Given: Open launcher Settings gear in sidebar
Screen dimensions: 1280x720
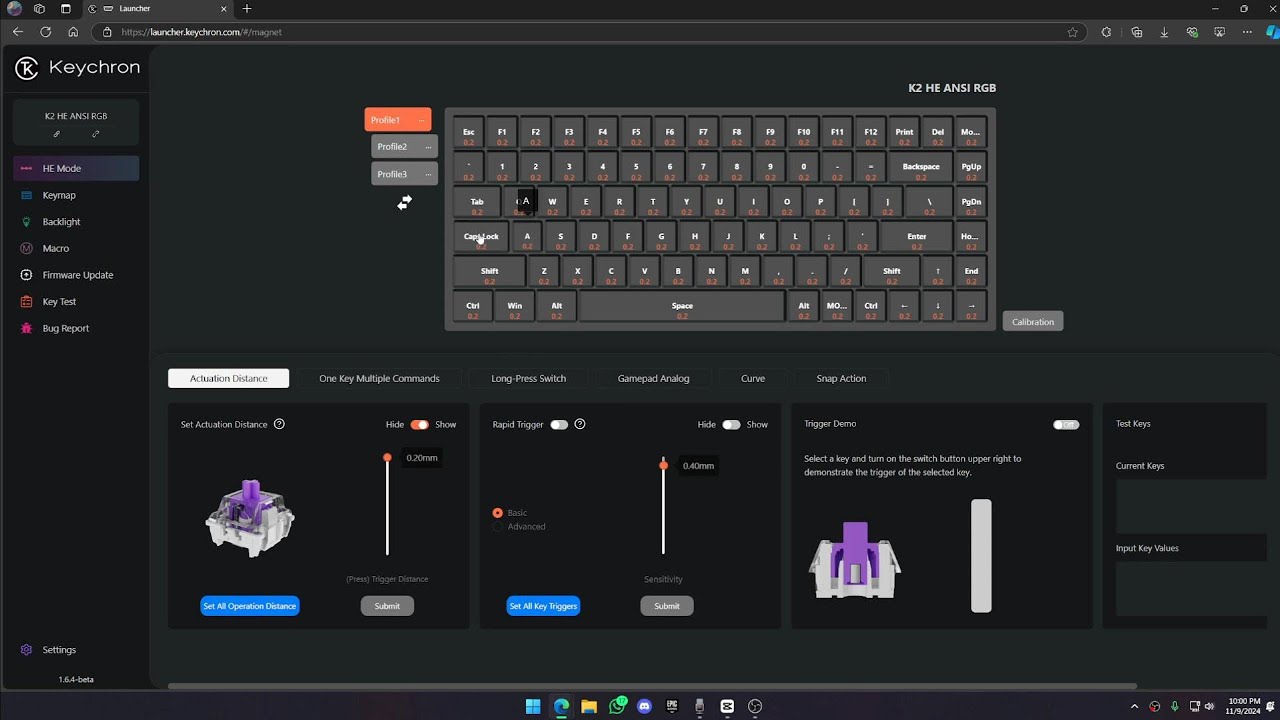Looking at the screenshot, I should tap(27, 650).
